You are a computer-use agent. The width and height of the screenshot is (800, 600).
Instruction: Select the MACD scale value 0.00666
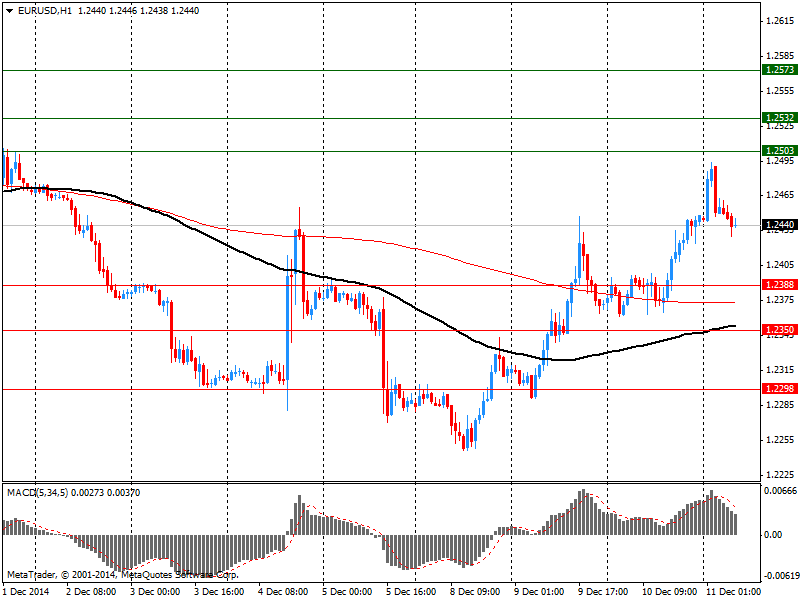(780, 491)
